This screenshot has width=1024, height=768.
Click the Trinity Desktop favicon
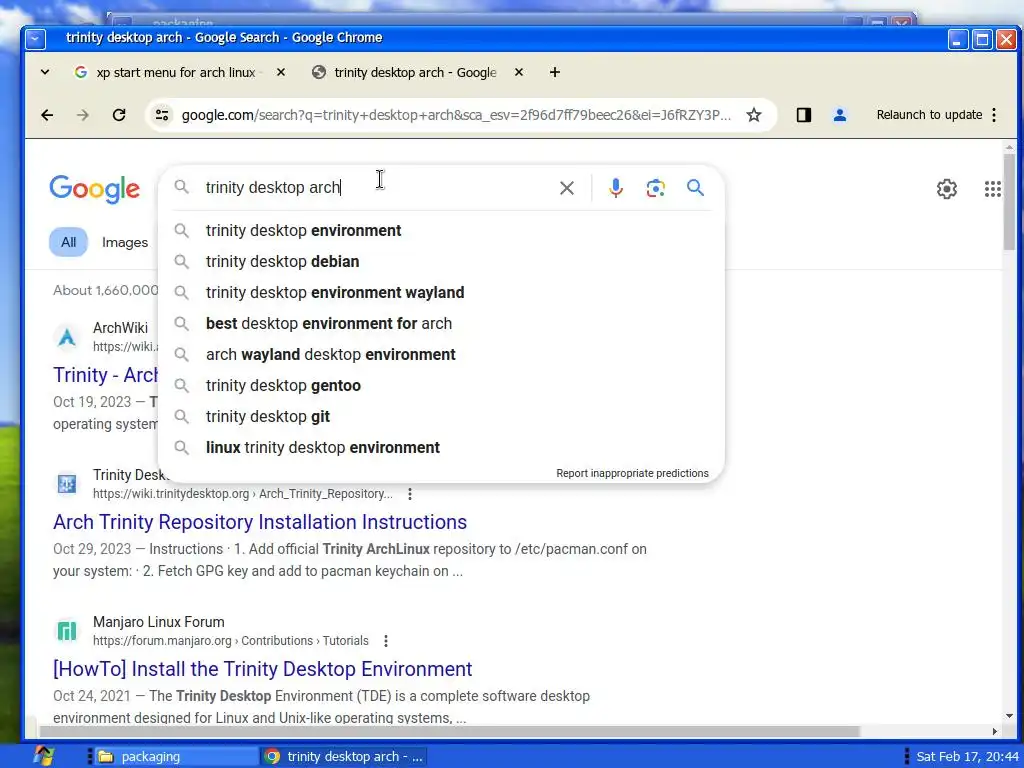[67, 485]
